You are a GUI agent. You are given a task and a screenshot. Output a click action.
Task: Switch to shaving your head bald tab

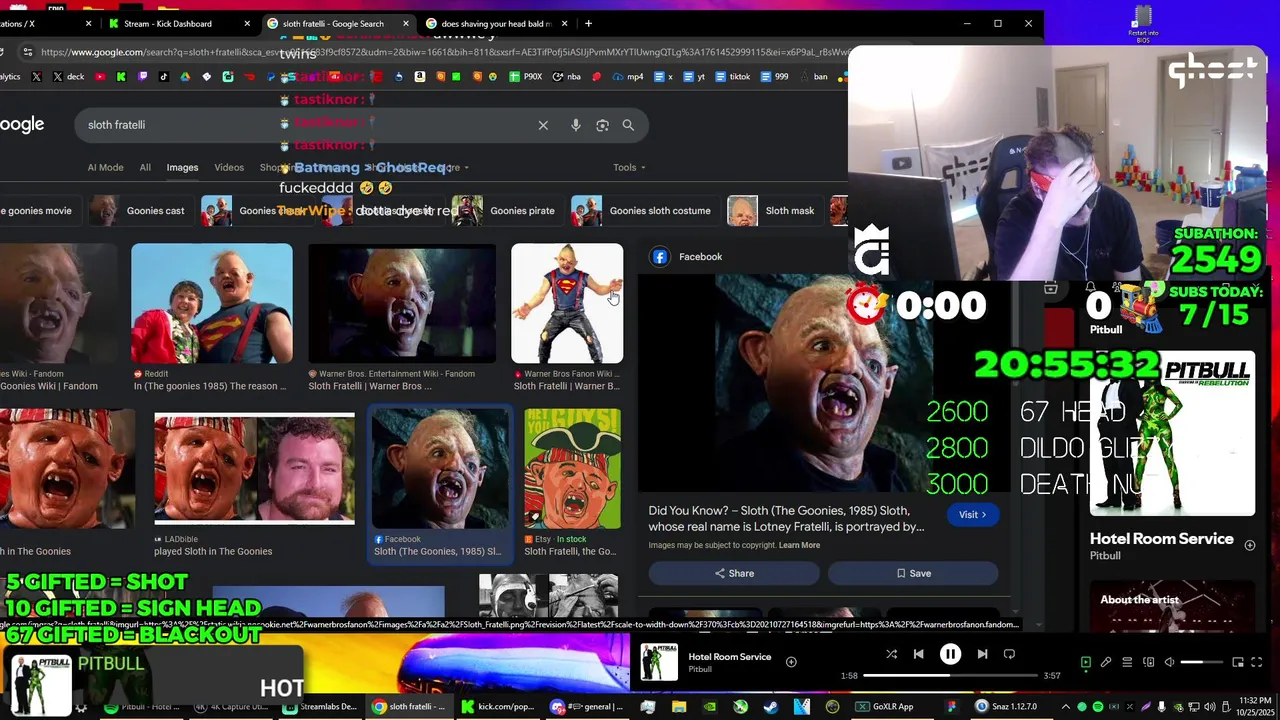coord(495,23)
